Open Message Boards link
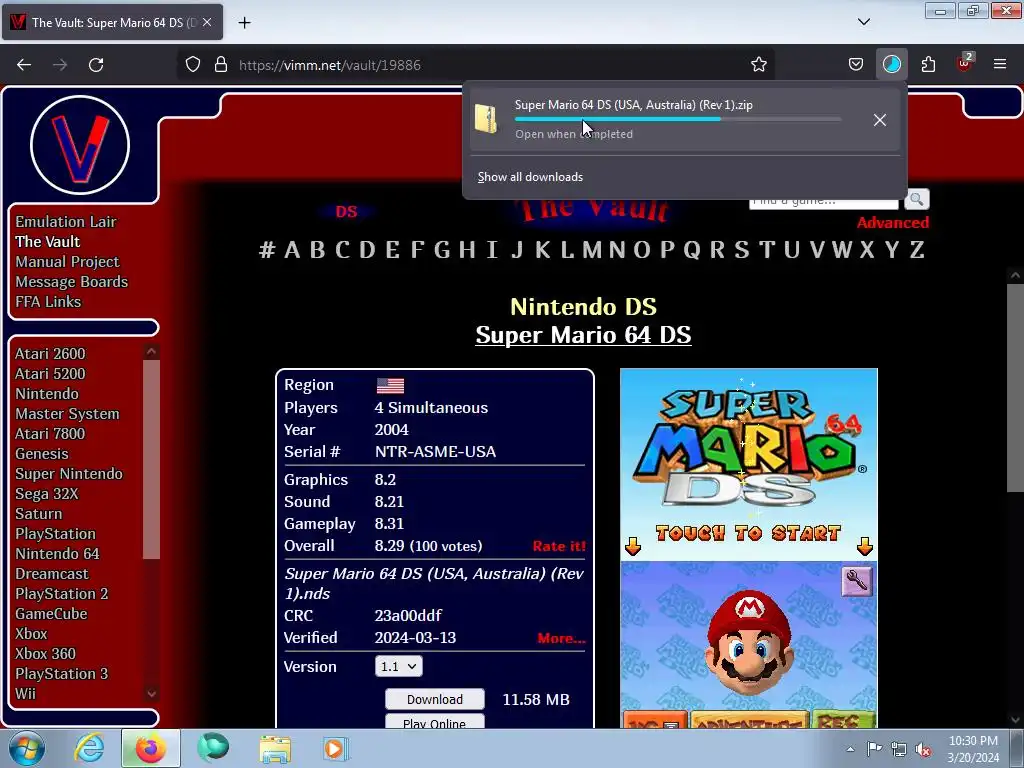 [x=71, y=281]
